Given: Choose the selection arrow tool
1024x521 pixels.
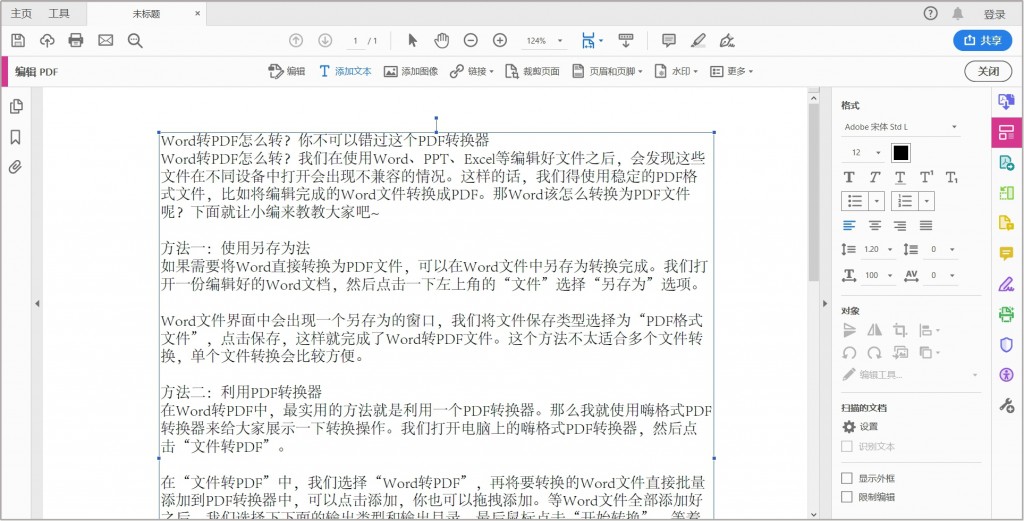Looking at the screenshot, I should pyautogui.click(x=412, y=40).
